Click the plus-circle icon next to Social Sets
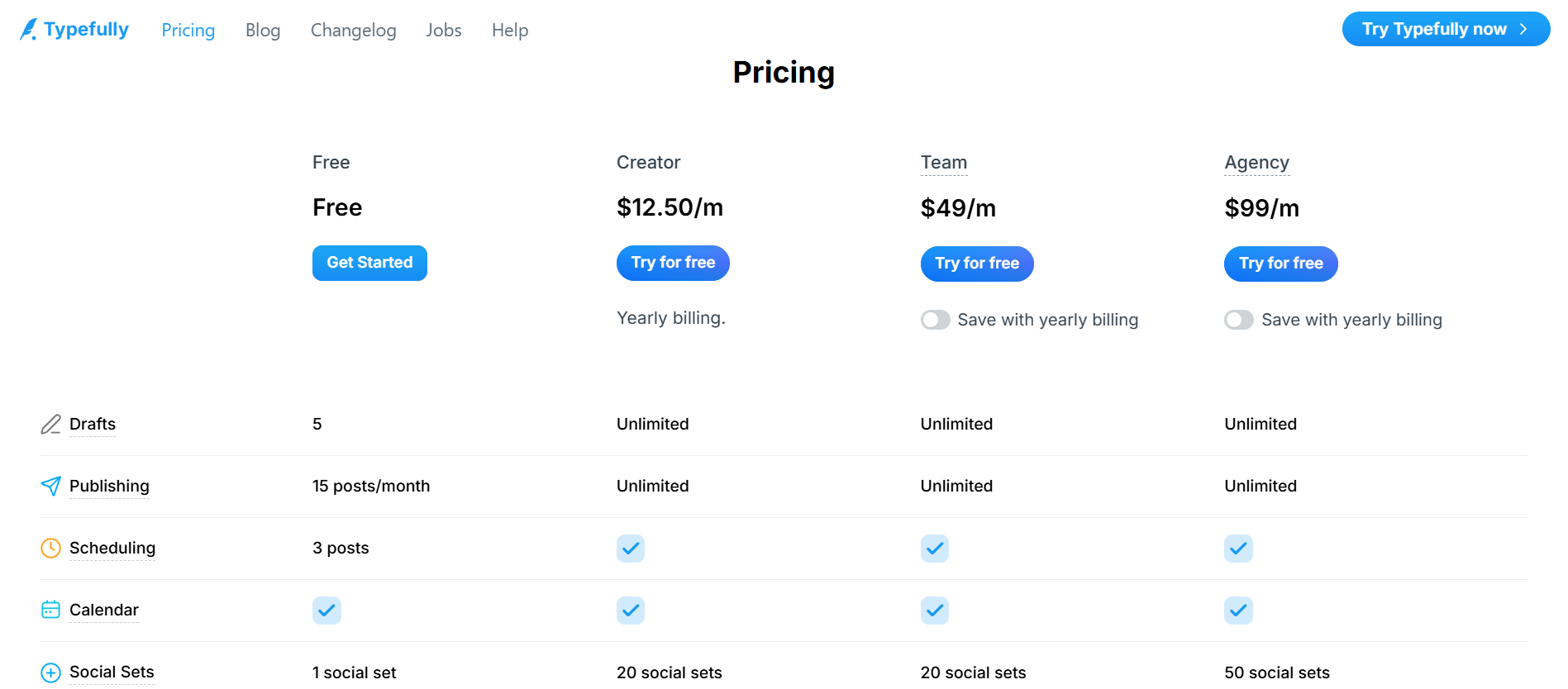The width and height of the screenshot is (1568, 689). [x=50, y=672]
